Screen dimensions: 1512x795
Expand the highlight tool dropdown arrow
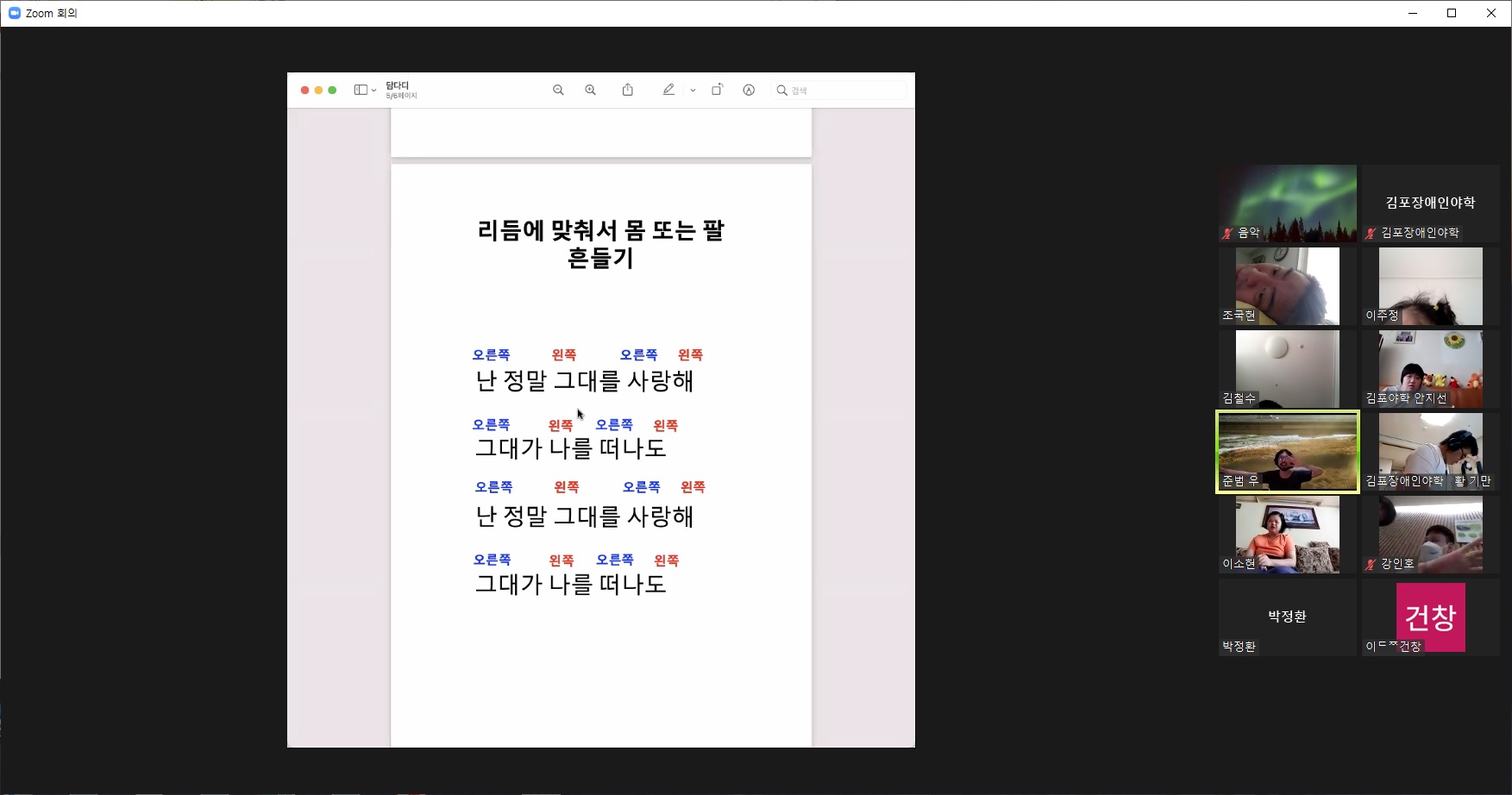click(x=693, y=91)
